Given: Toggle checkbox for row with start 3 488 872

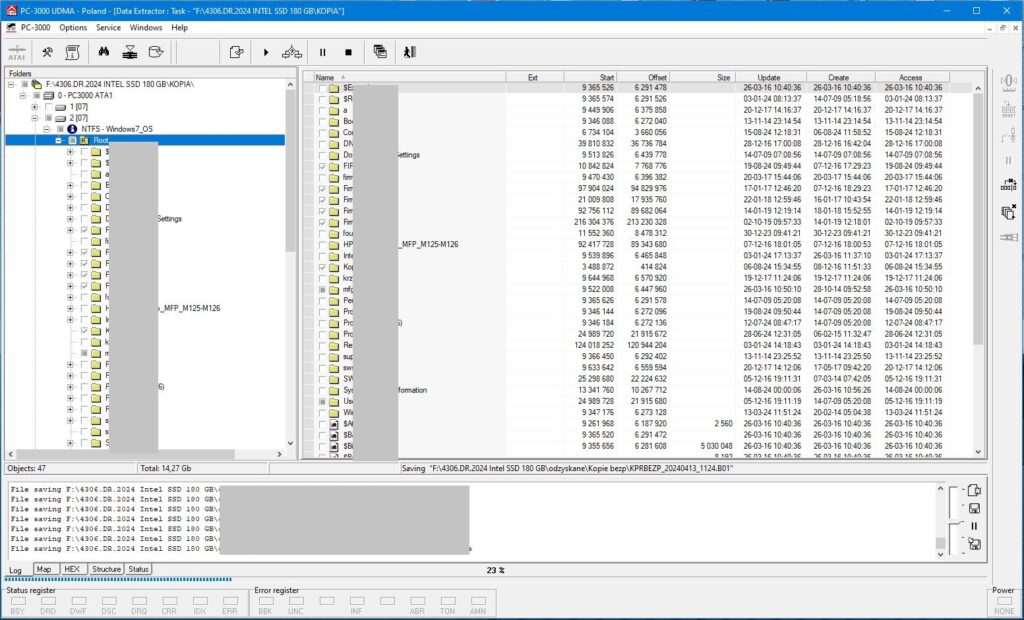Looking at the screenshot, I should coord(323,267).
